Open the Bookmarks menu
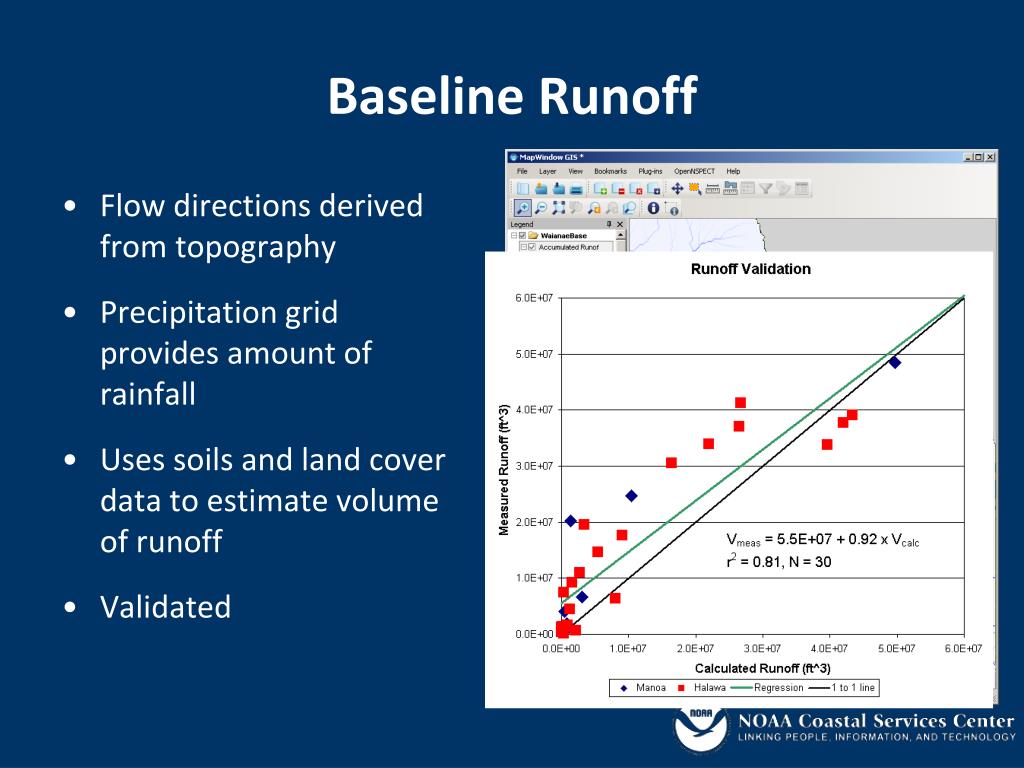This screenshot has width=1024, height=768. coord(610,171)
